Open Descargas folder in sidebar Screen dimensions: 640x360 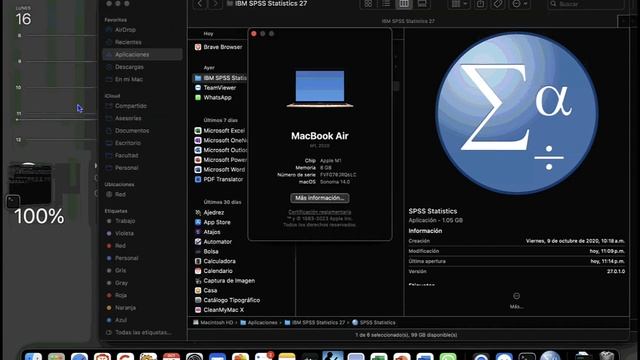(x=129, y=67)
